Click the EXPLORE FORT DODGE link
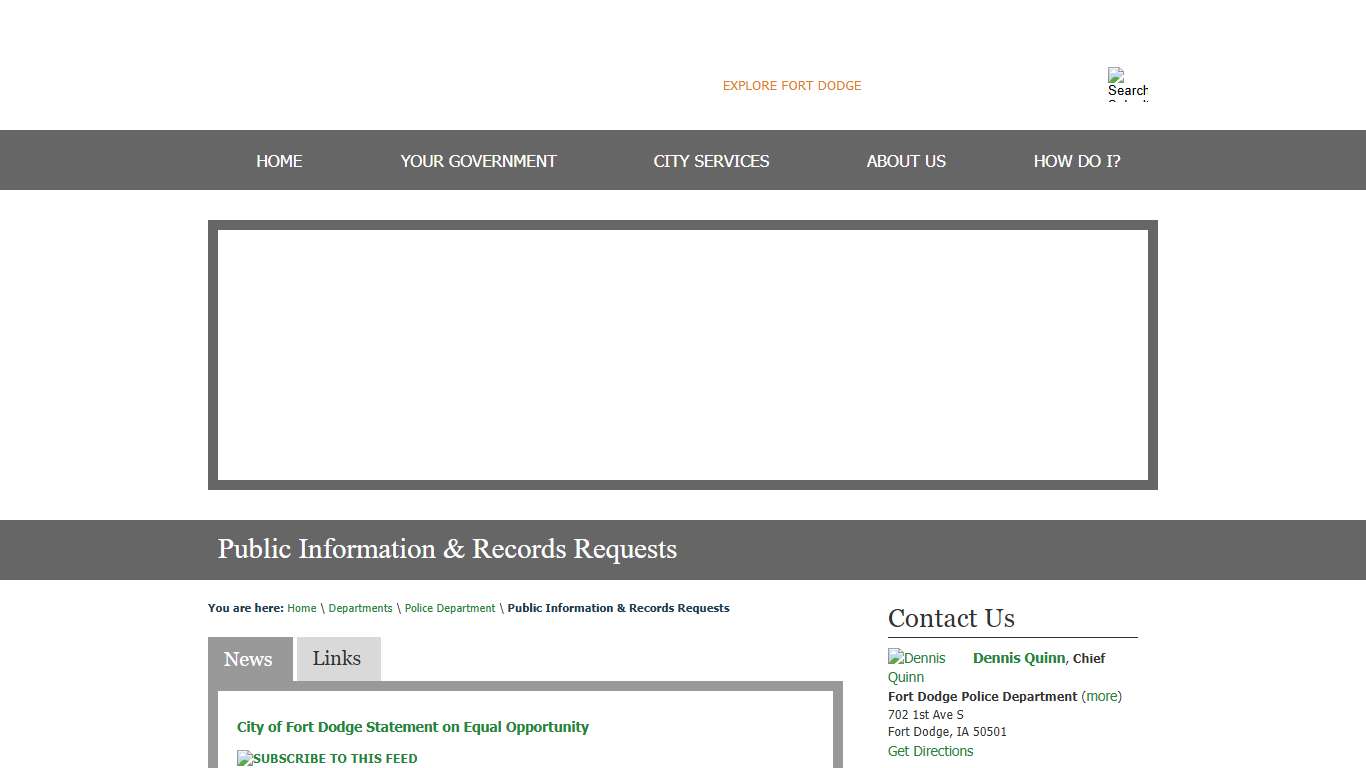The width and height of the screenshot is (1366, 768). 791,85
